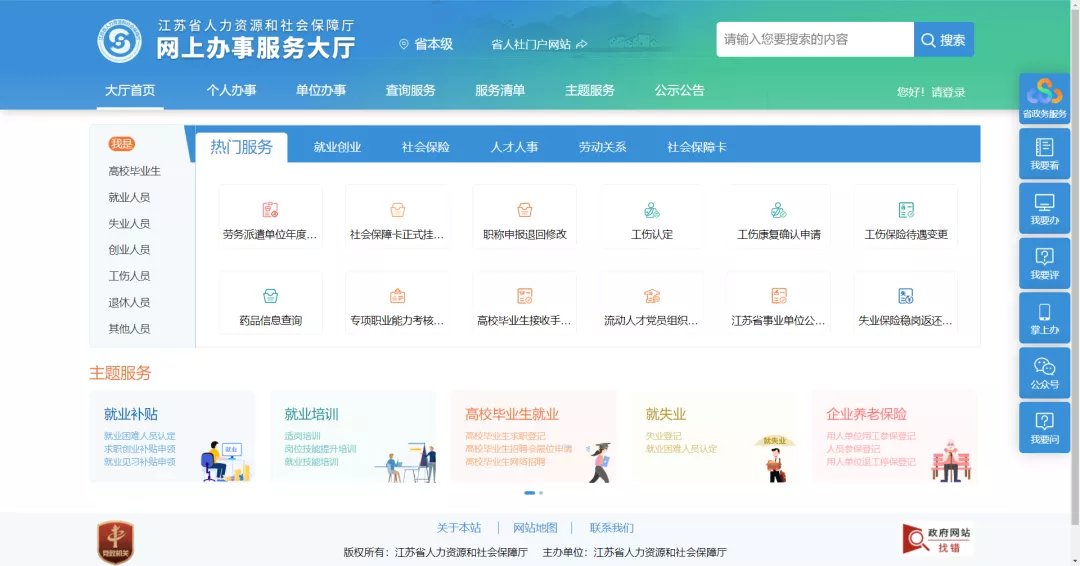Viewport: 1080px width, 566px height.
Task: Click the 我要办 sidebar icon
Action: pos(1044,209)
